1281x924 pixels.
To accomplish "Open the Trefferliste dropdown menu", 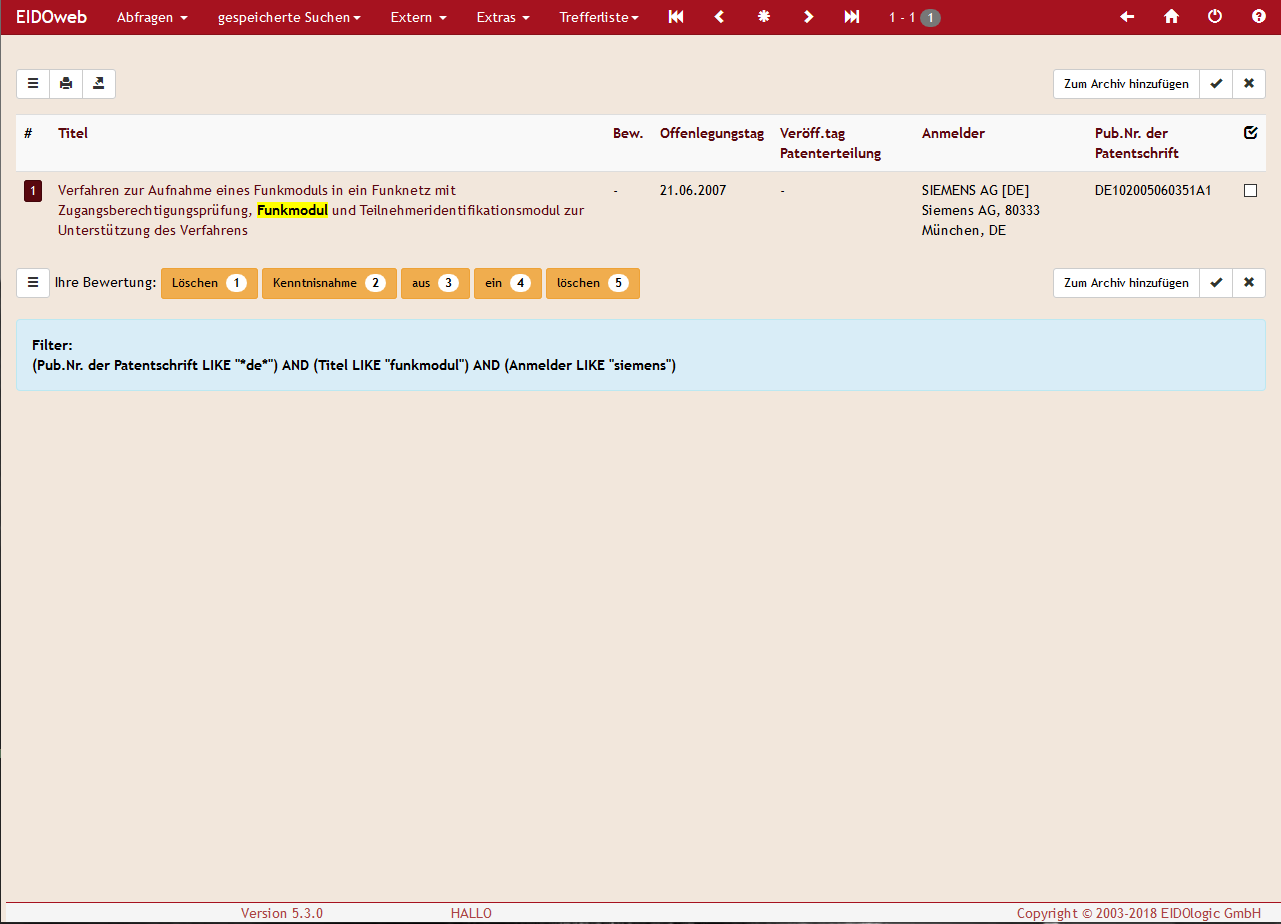I will 599,17.
